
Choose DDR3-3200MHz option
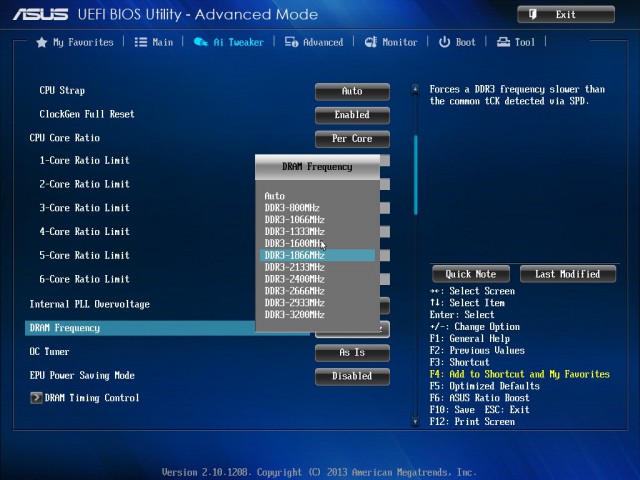pos(294,315)
